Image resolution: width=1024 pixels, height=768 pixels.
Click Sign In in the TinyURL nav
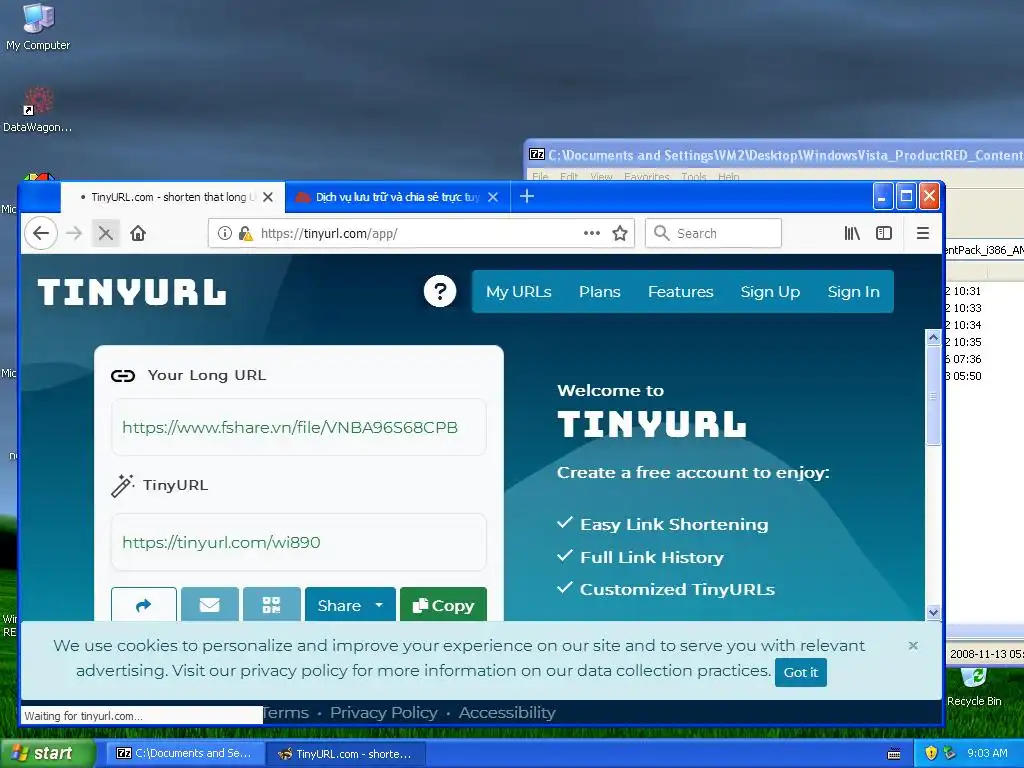(x=854, y=291)
